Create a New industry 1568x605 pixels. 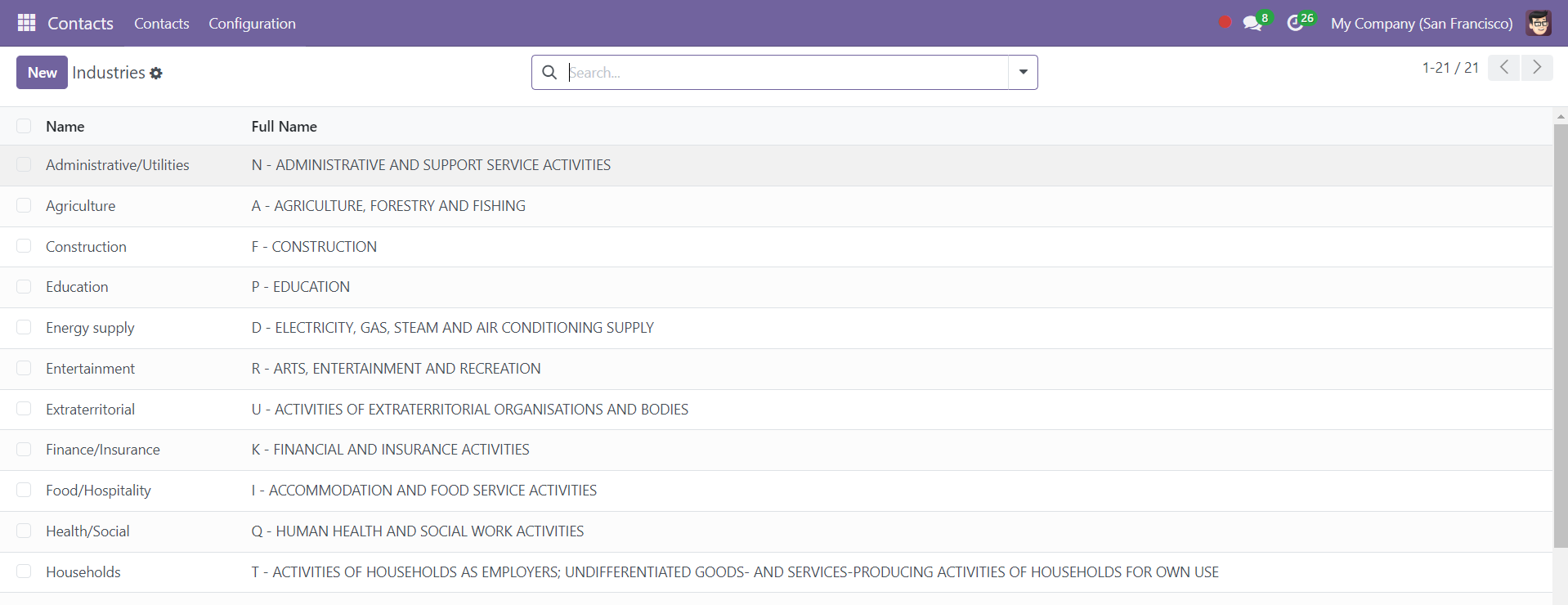coord(42,73)
